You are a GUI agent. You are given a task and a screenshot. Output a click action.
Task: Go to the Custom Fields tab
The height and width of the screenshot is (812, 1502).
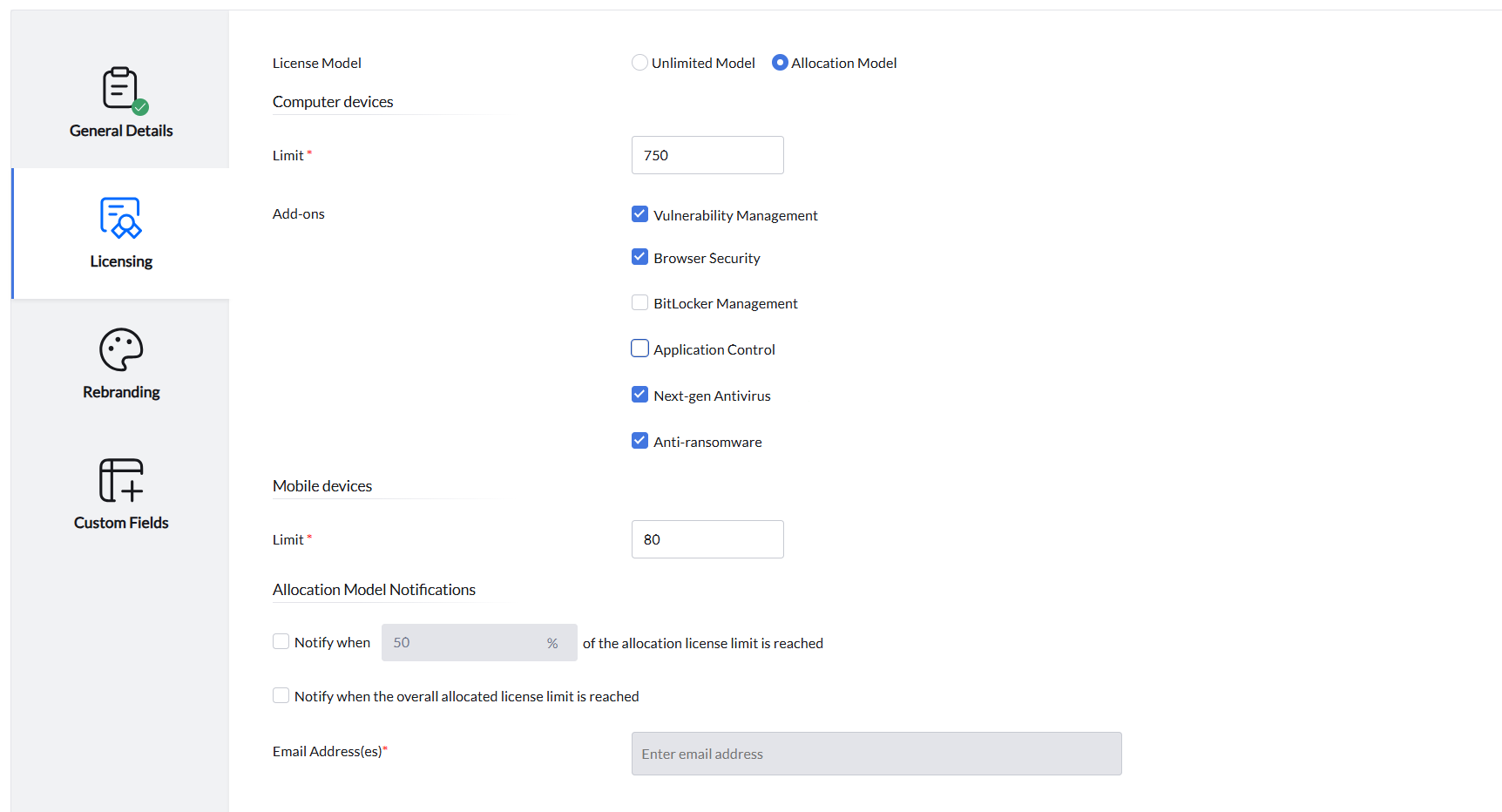coord(121,523)
